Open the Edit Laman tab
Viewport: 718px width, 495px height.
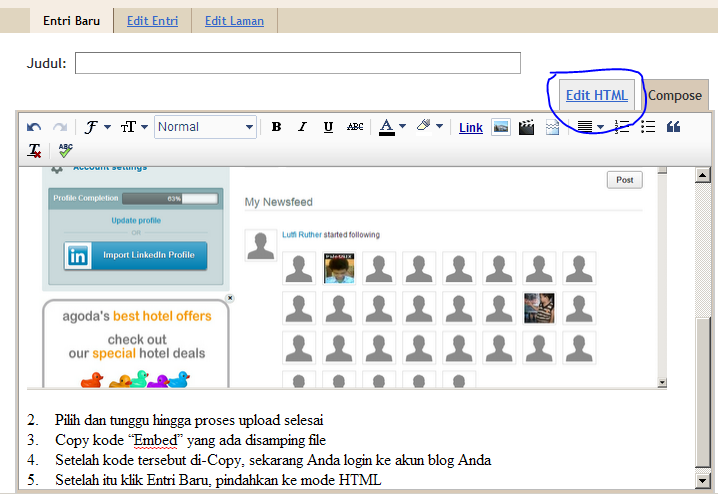click(234, 21)
